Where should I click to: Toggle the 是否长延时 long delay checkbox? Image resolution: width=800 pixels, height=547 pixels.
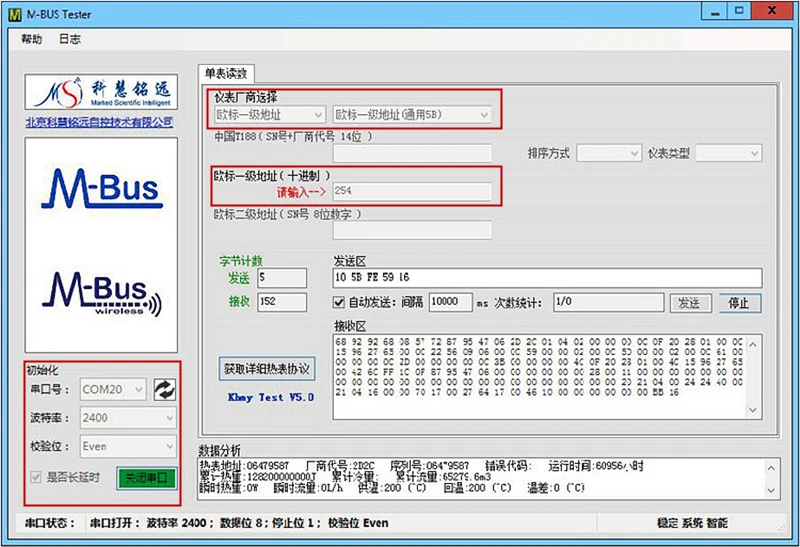click(x=36, y=478)
